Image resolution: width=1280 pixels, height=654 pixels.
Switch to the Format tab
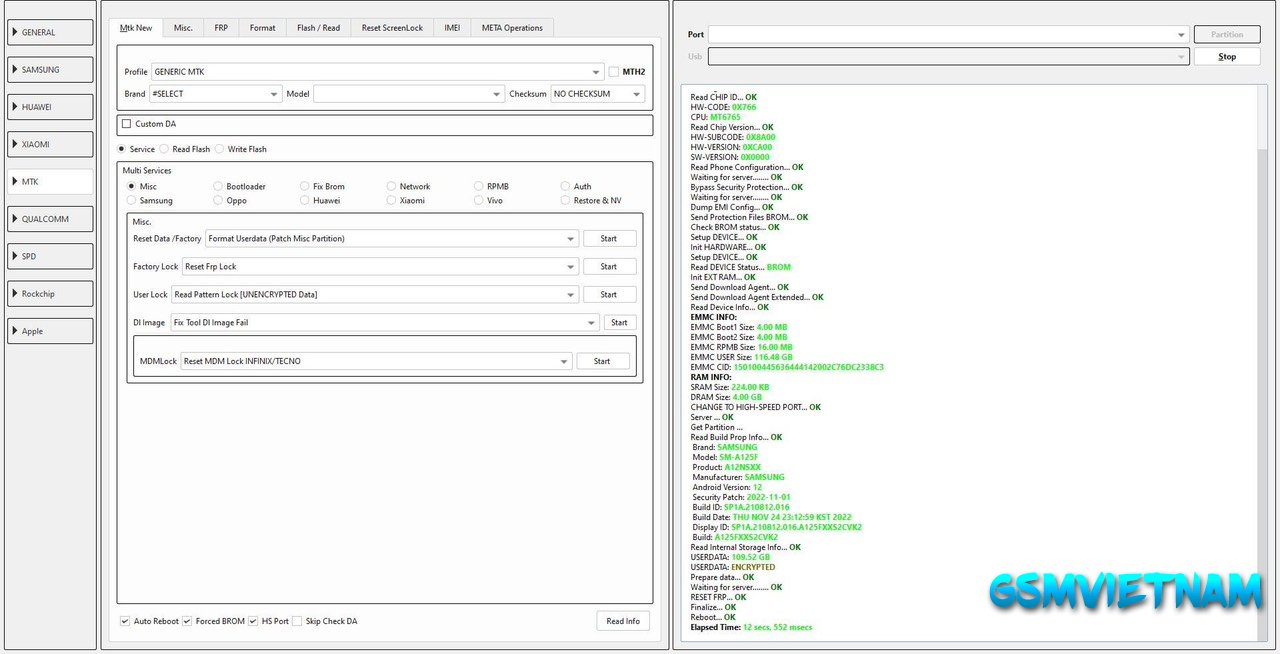pyautogui.click(x=263, y=28)
